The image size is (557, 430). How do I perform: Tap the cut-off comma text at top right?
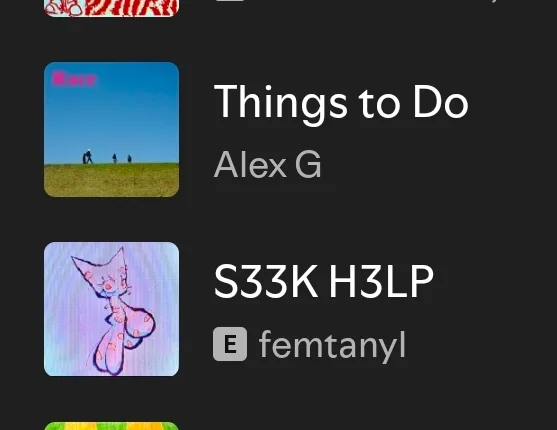pyautogui.click(x=495, y=1)
